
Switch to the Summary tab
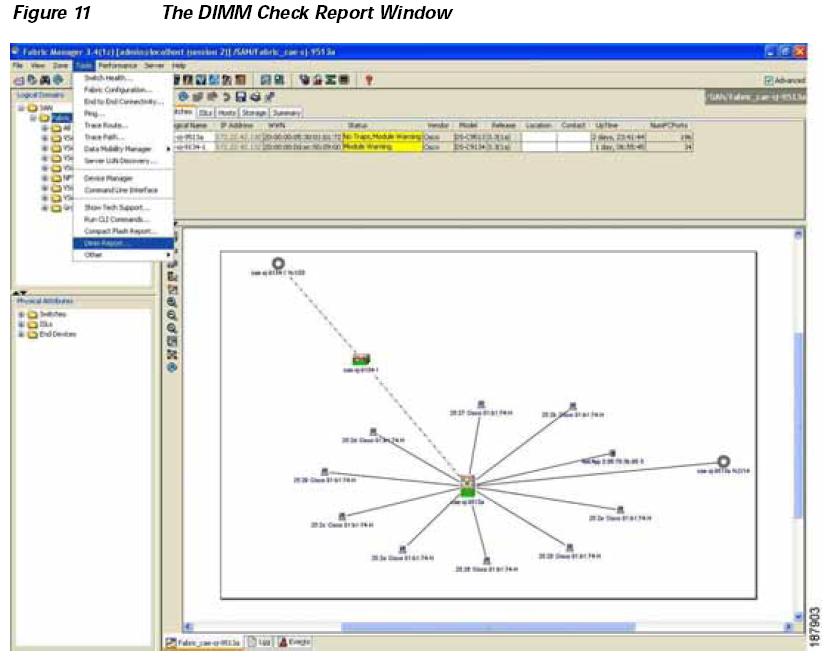tap(287, 113)
